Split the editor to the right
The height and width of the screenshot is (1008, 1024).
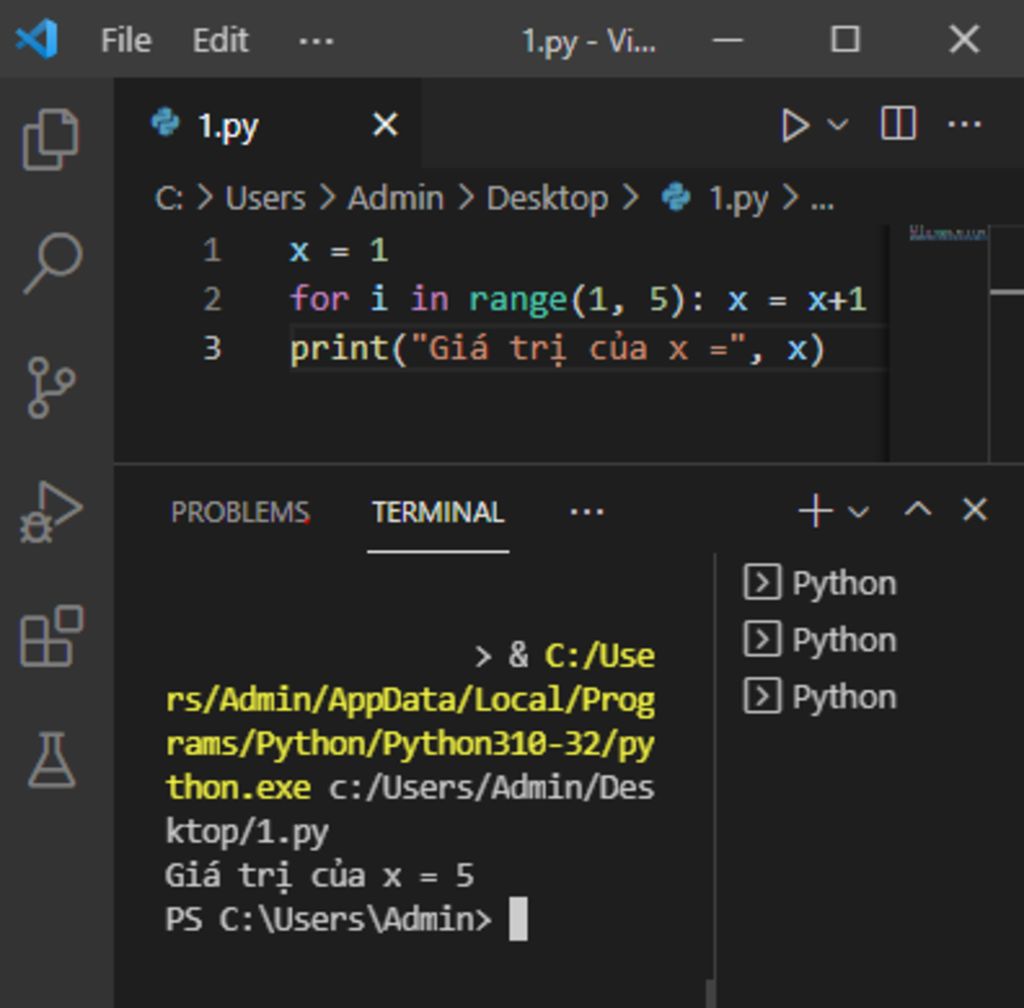click(x=899, y=123)
